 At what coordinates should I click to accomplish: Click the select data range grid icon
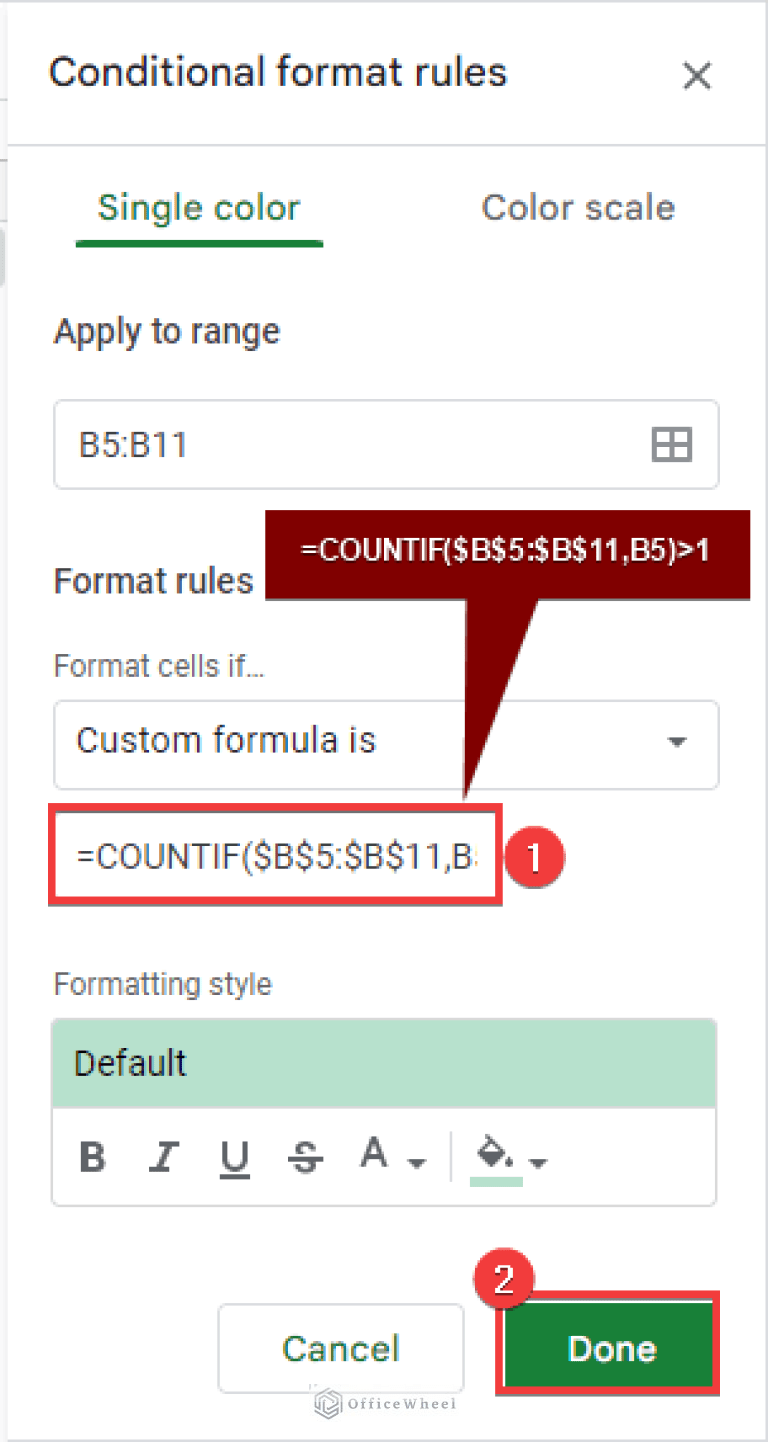[x=672, y=444]
